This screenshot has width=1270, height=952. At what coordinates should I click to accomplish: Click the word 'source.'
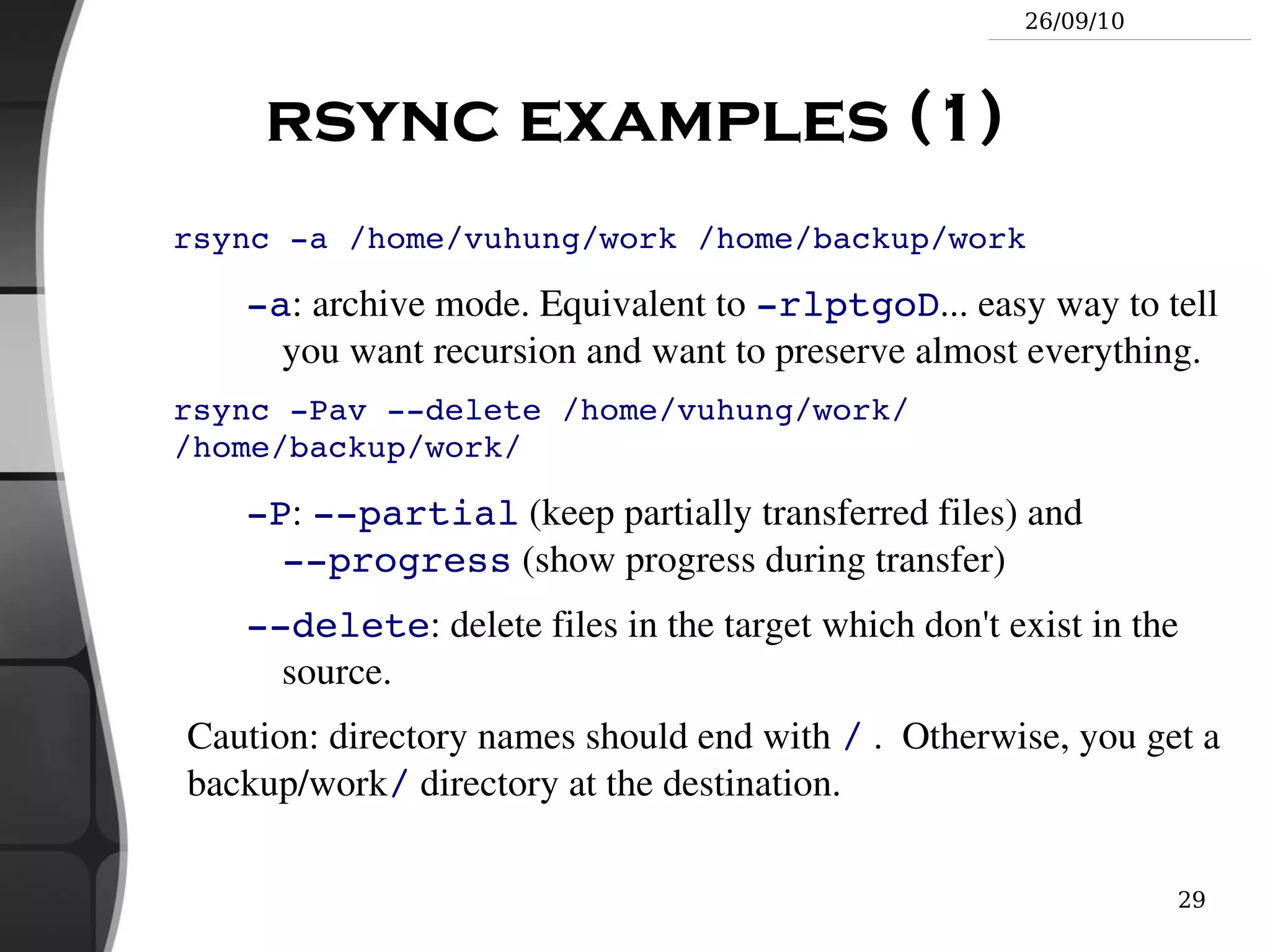coord(337,673)
